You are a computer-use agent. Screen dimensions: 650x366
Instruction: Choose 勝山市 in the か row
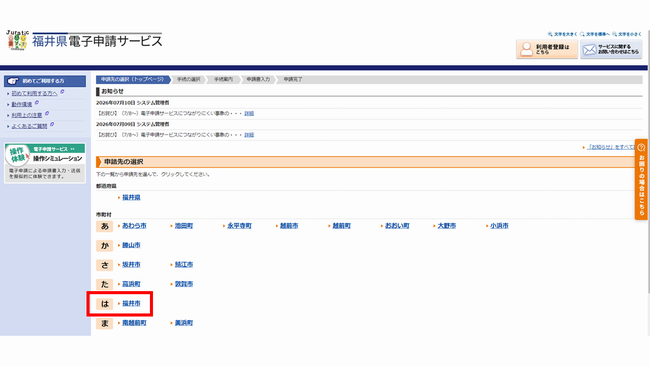coord(131,245)
